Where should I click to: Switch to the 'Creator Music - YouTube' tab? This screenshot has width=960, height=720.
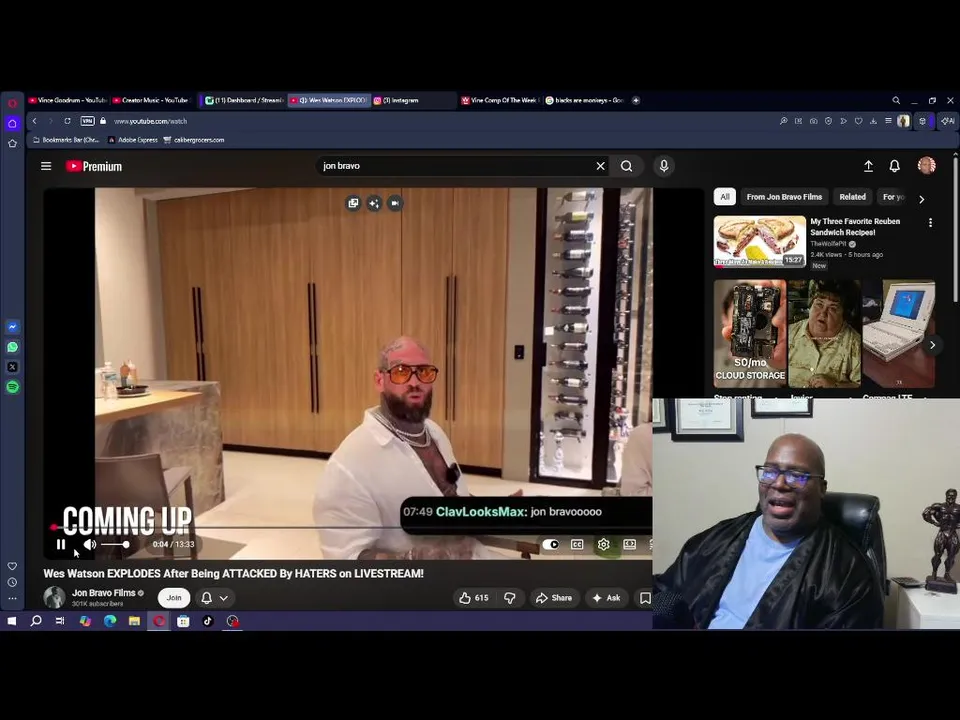tap(151, 100)
